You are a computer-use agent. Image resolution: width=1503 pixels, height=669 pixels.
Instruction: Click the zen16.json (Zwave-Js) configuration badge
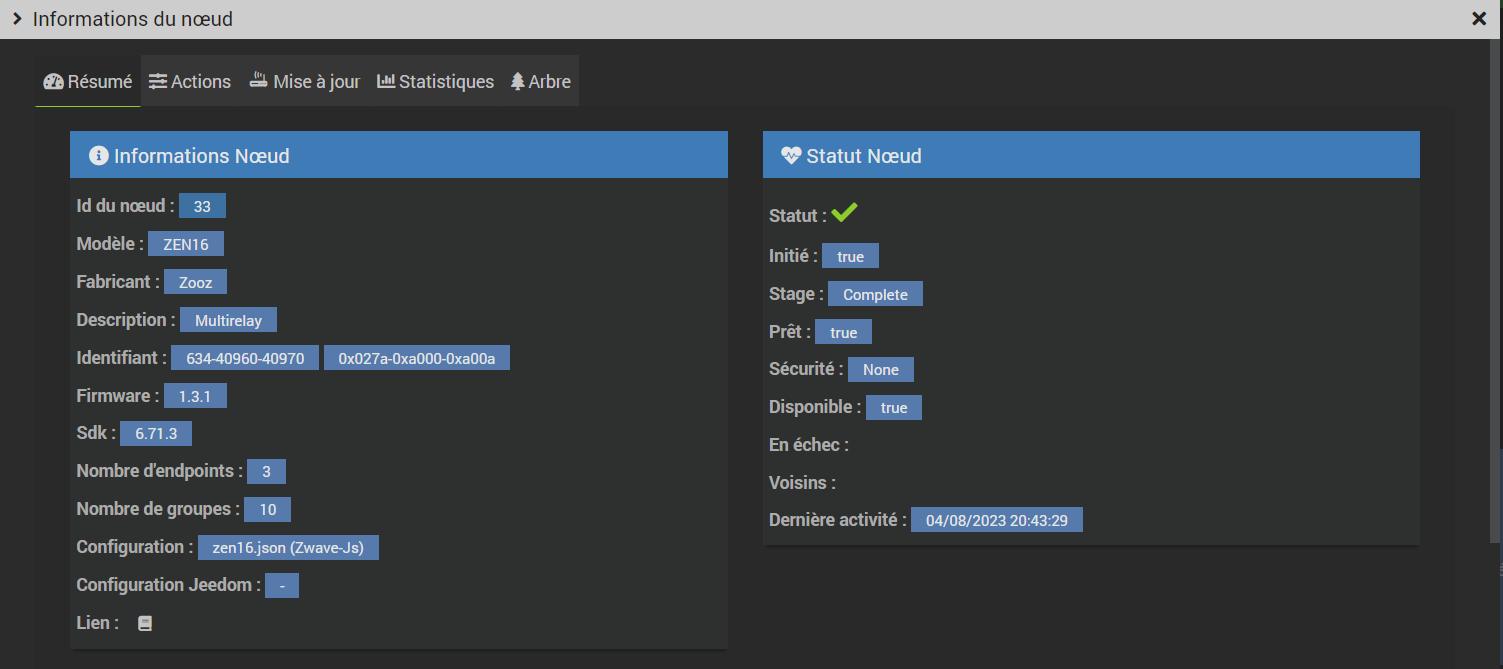click(x=288, y=548)
